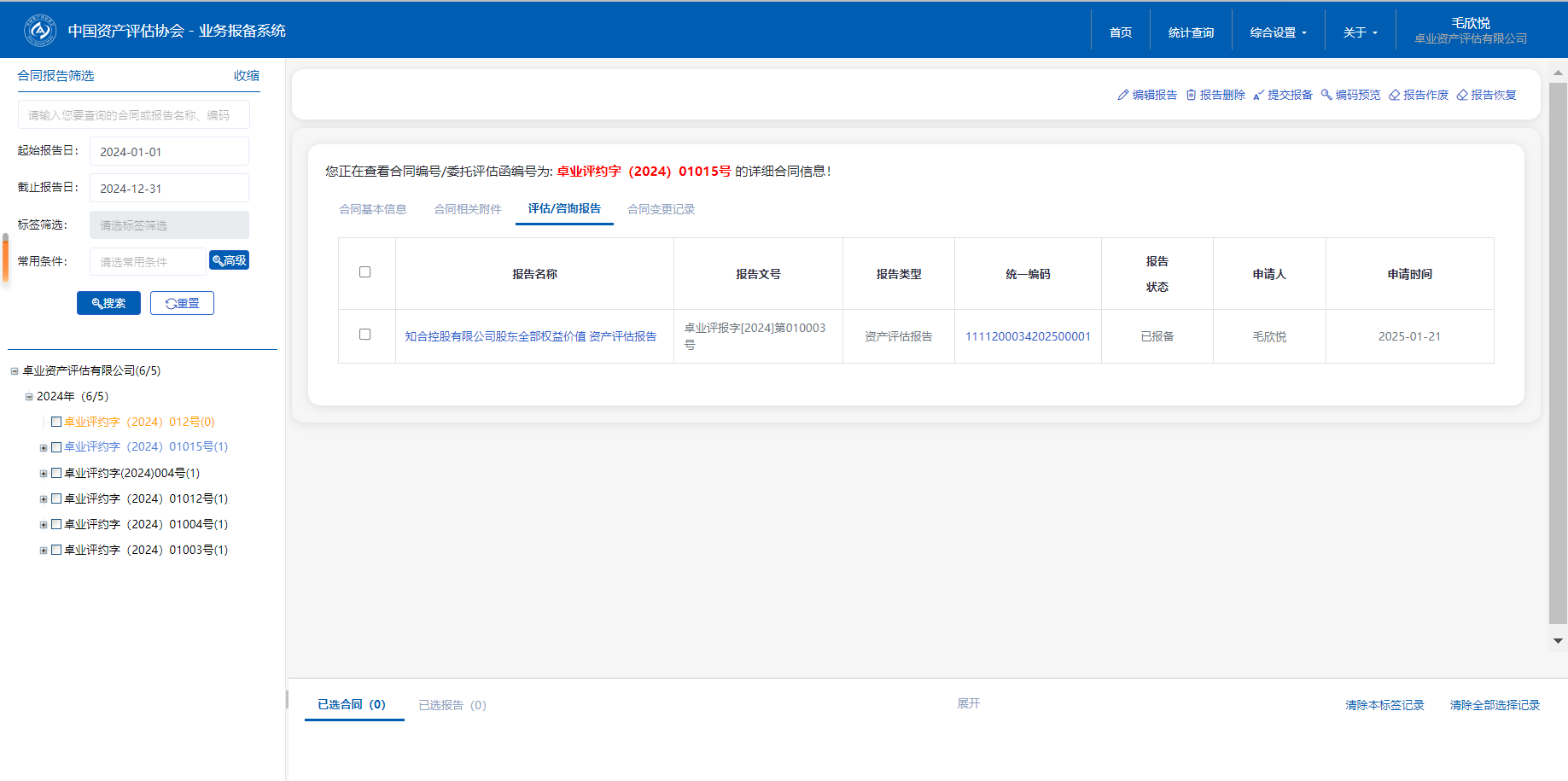The height and width of the screenshot is (781, 1568).
Task: Click the Edit Report (编辑报告) pencil icon
Action: [1122, 95]
